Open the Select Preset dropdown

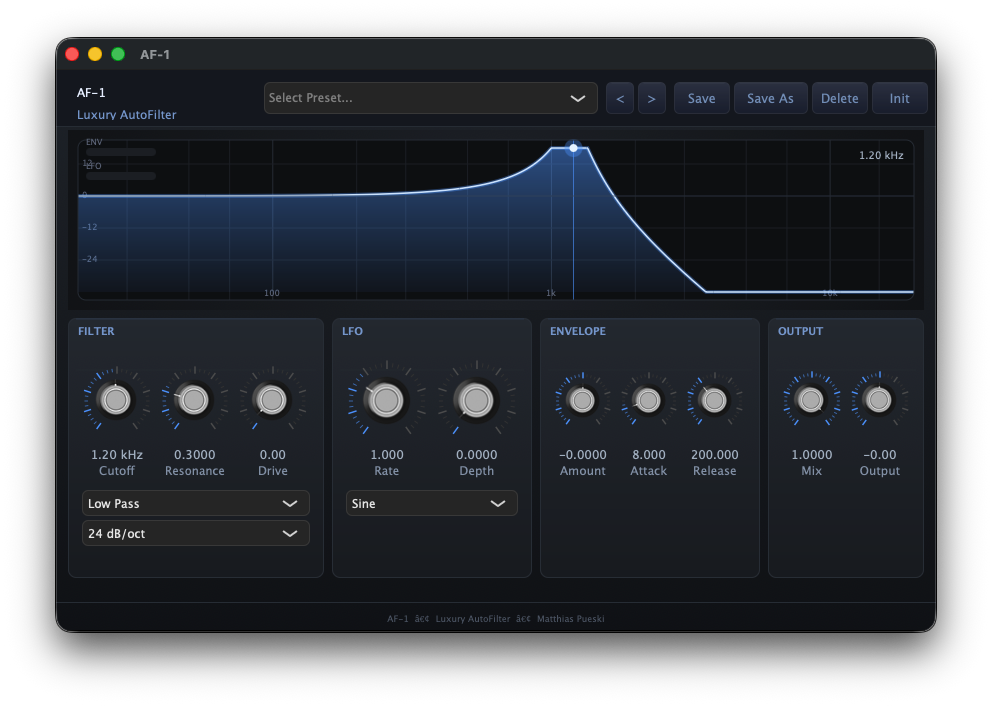point(430,98)
